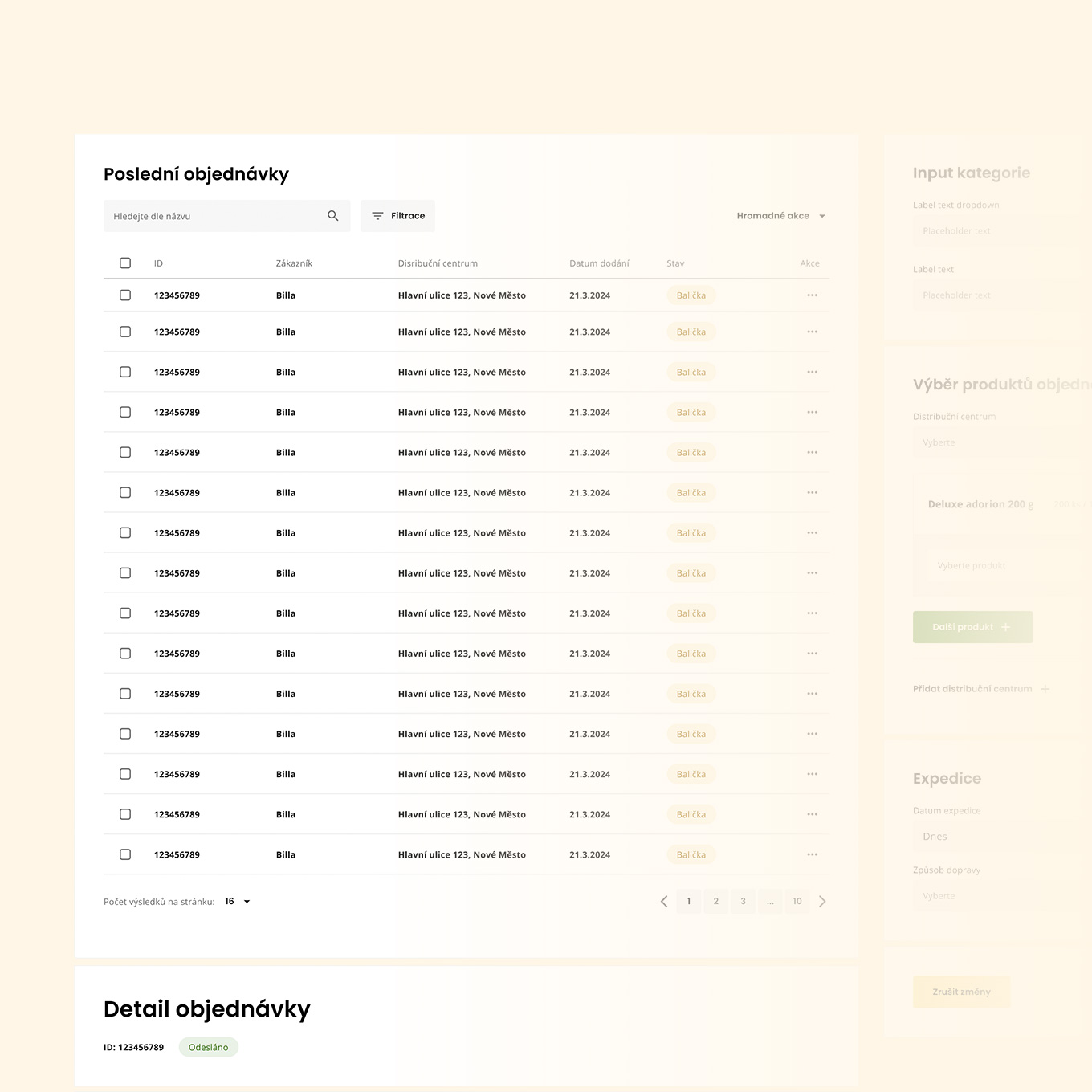The image size is (1092, 1092).
Task: Jump to page 10 in pagination
Action: 797,902
